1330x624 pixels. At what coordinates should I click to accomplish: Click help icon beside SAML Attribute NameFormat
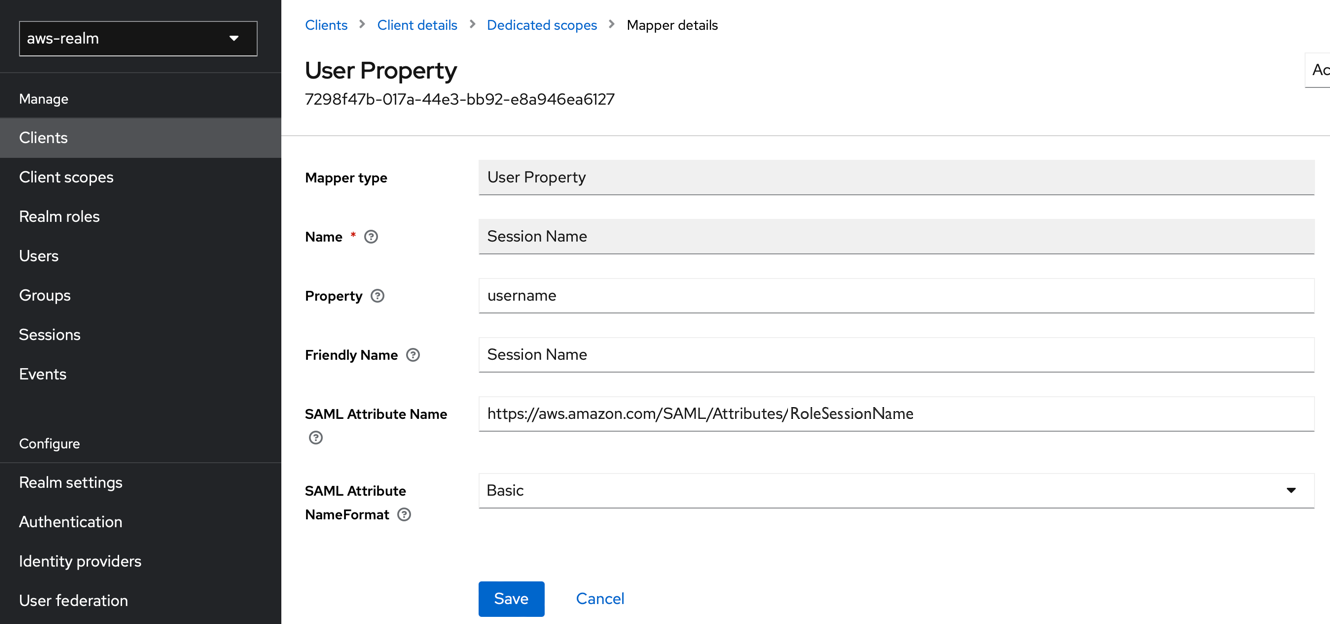(x=404, y=515)
